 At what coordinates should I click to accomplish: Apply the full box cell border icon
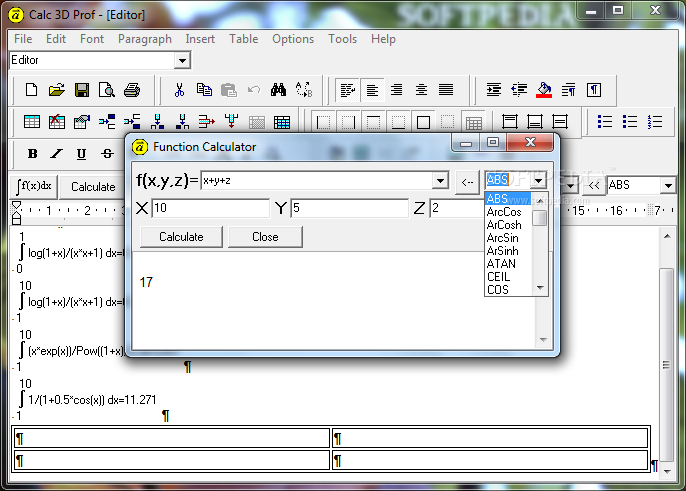[423, 122]
